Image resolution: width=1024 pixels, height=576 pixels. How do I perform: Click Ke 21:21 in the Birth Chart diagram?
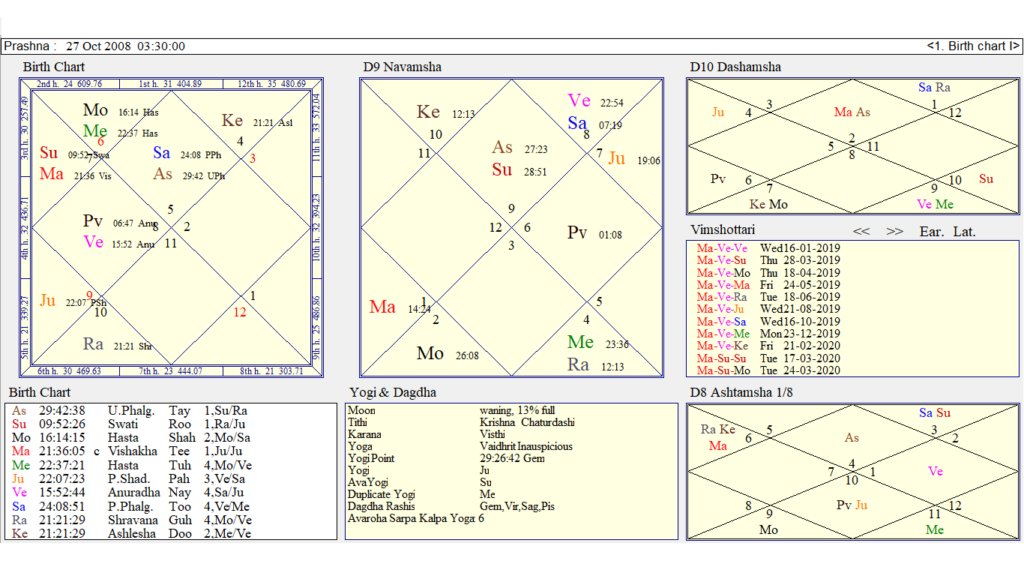point(257,121)
